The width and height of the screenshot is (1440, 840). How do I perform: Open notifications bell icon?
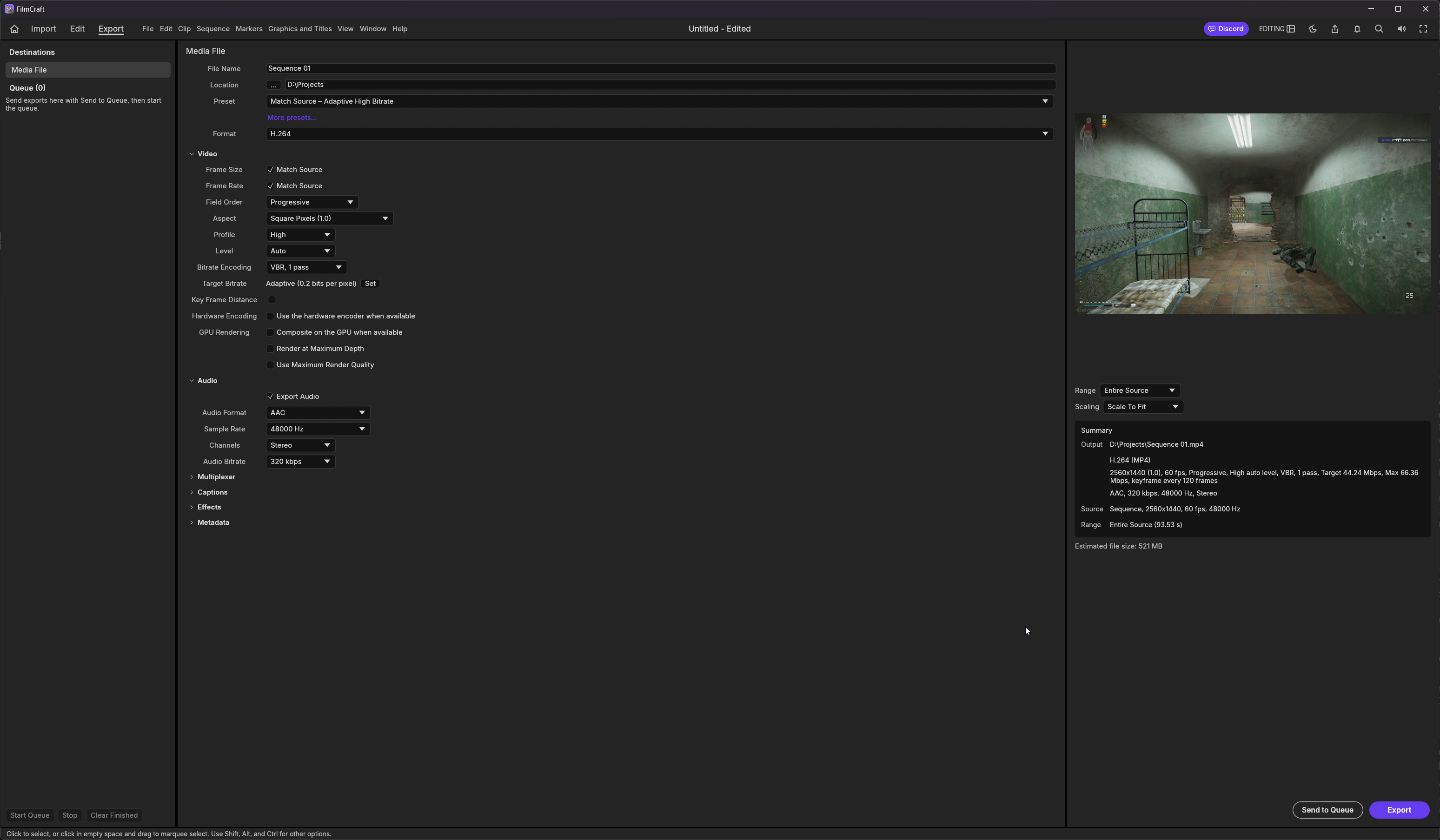tap(1357, 28)
